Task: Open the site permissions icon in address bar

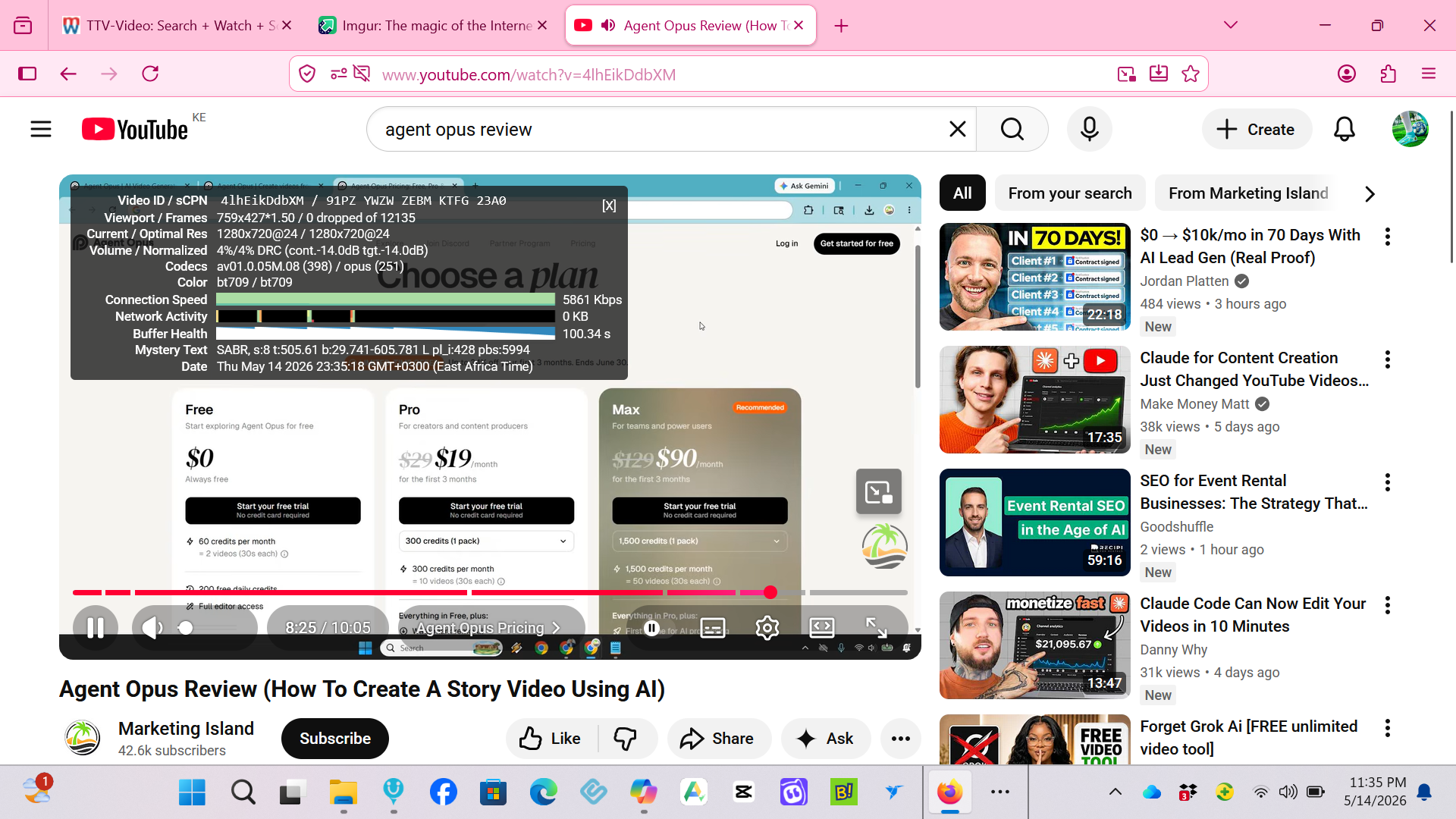Action: click(x=338, y=74)
